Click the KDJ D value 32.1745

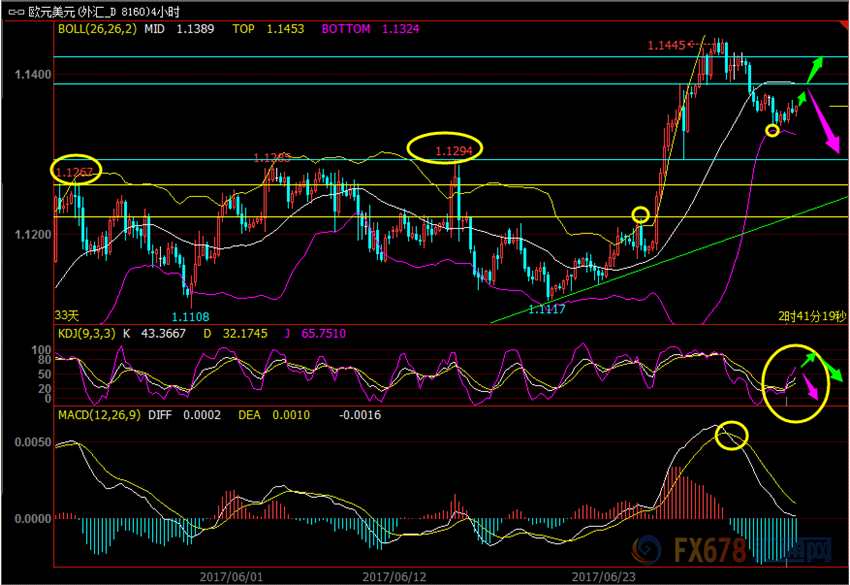click(245, 333)
